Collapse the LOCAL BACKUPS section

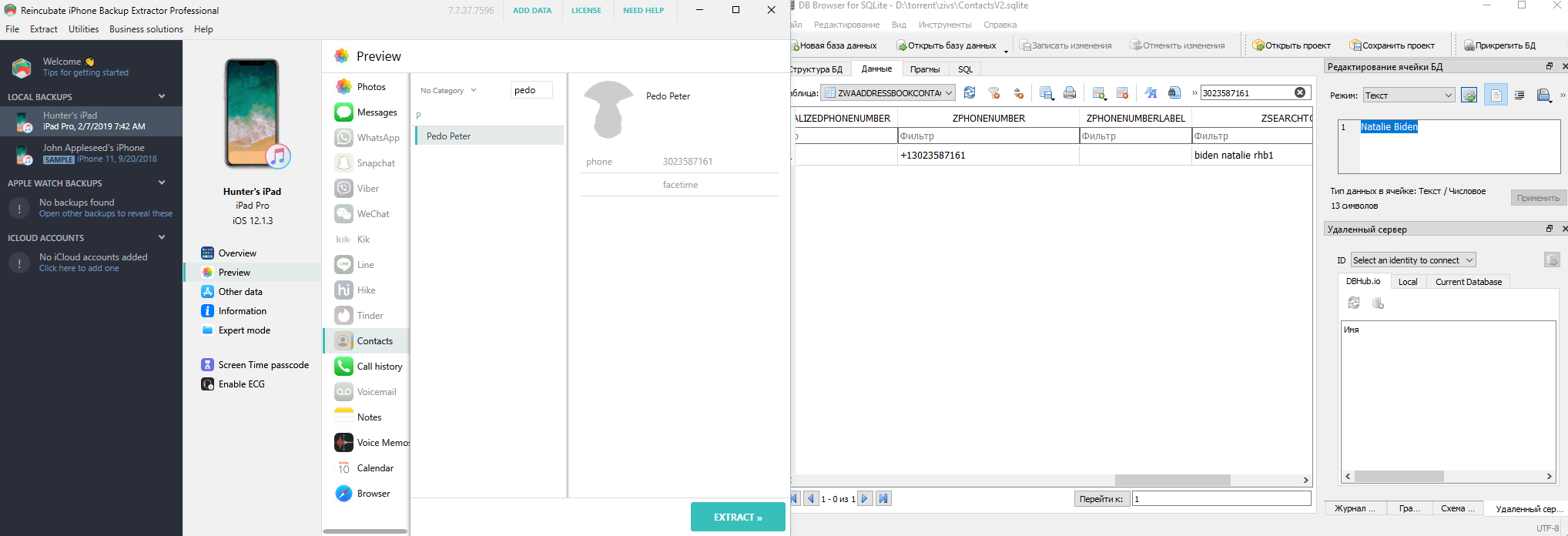[x=162, y=96]
